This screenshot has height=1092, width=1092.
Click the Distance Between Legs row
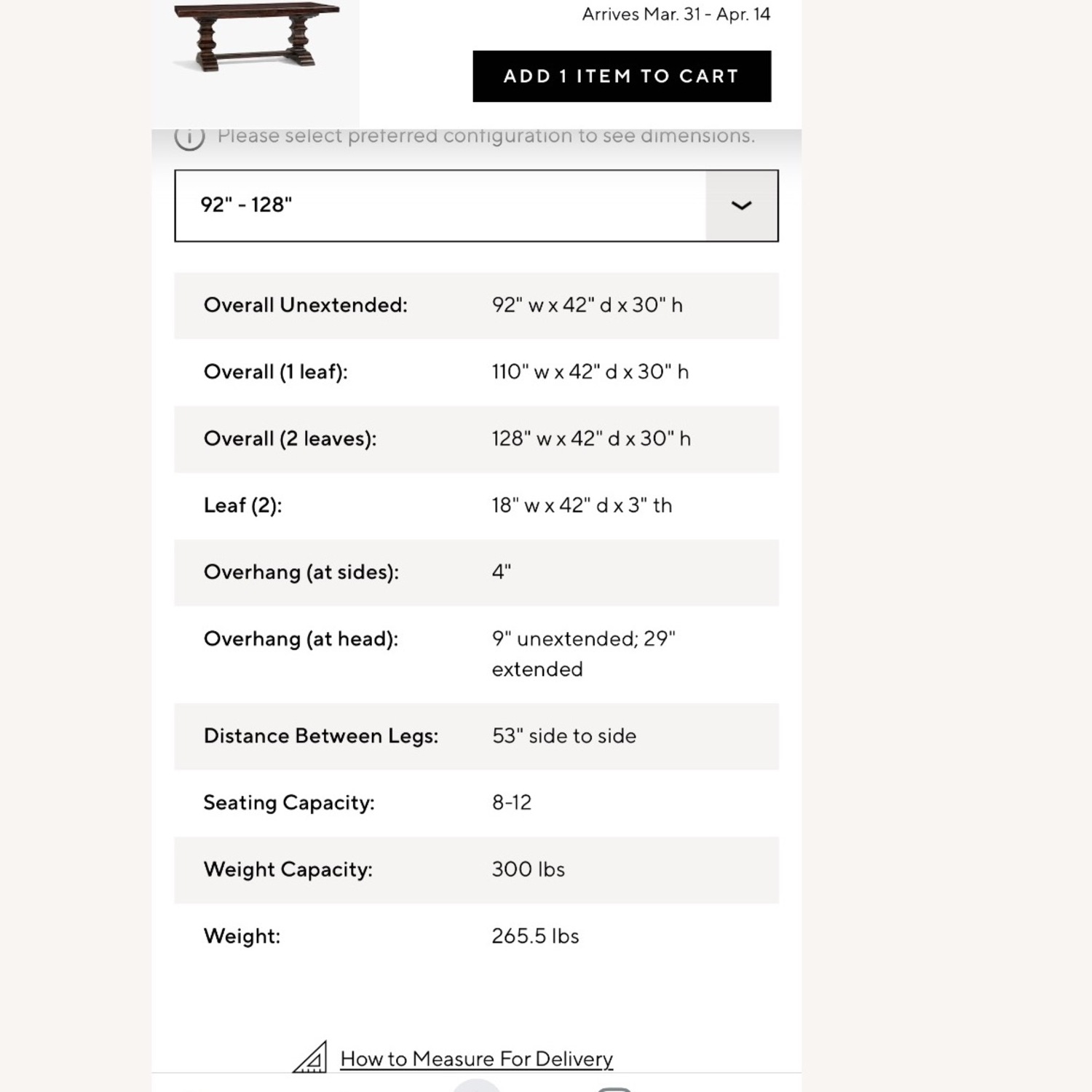[x=476, y=736]
